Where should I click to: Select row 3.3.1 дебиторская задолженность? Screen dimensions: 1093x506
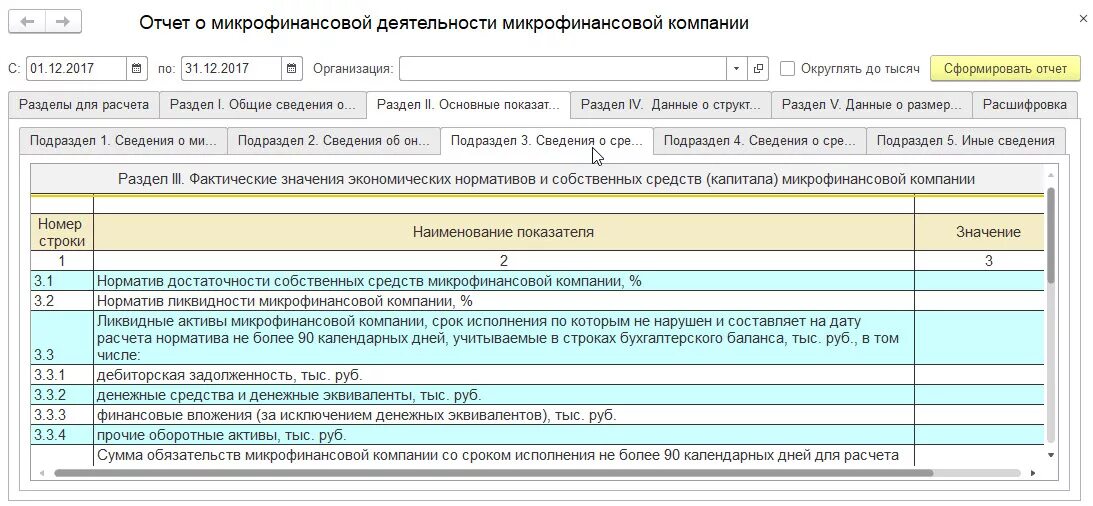click(537, 374)
